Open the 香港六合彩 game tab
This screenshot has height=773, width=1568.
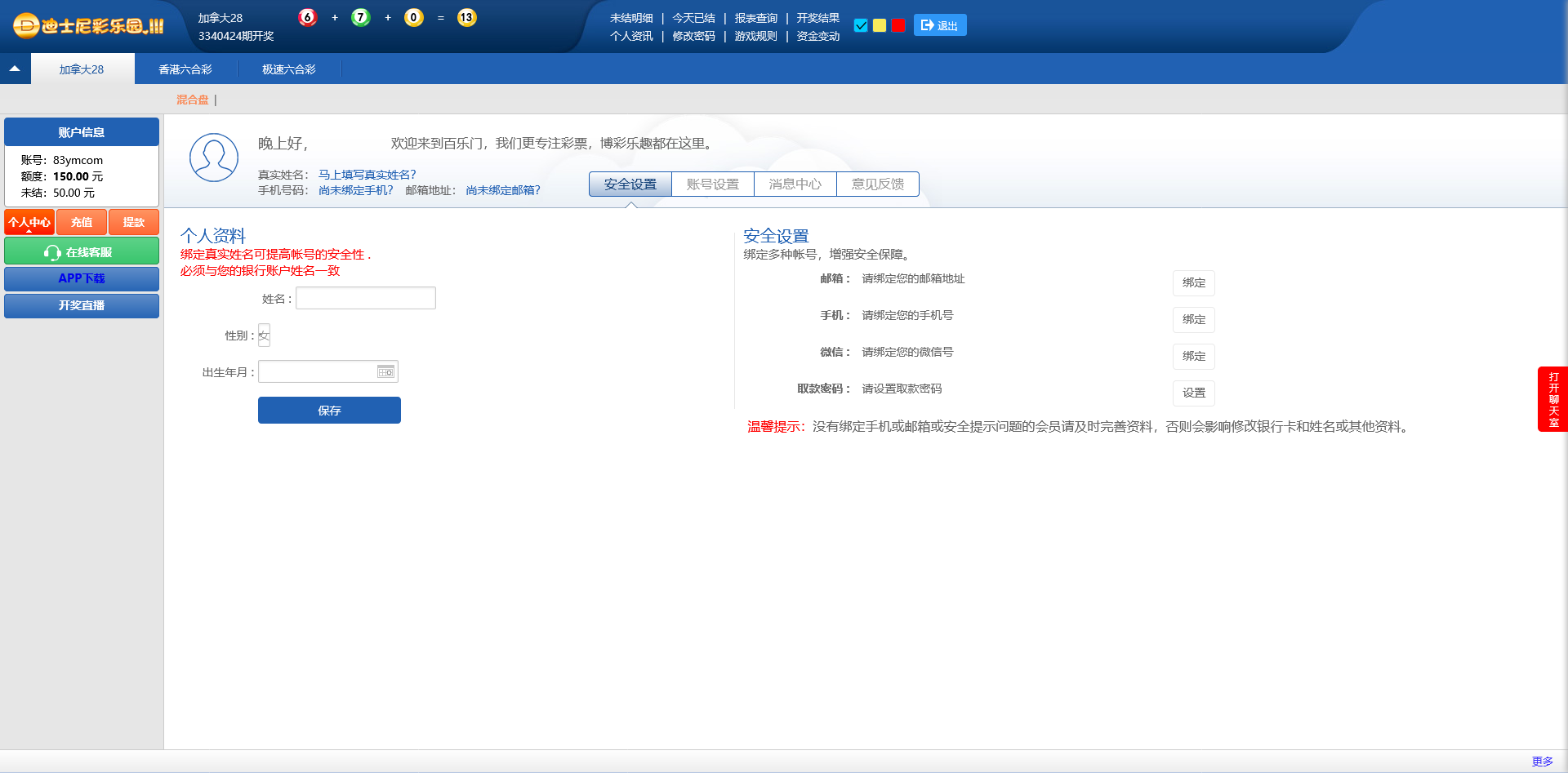pos(185,69)
